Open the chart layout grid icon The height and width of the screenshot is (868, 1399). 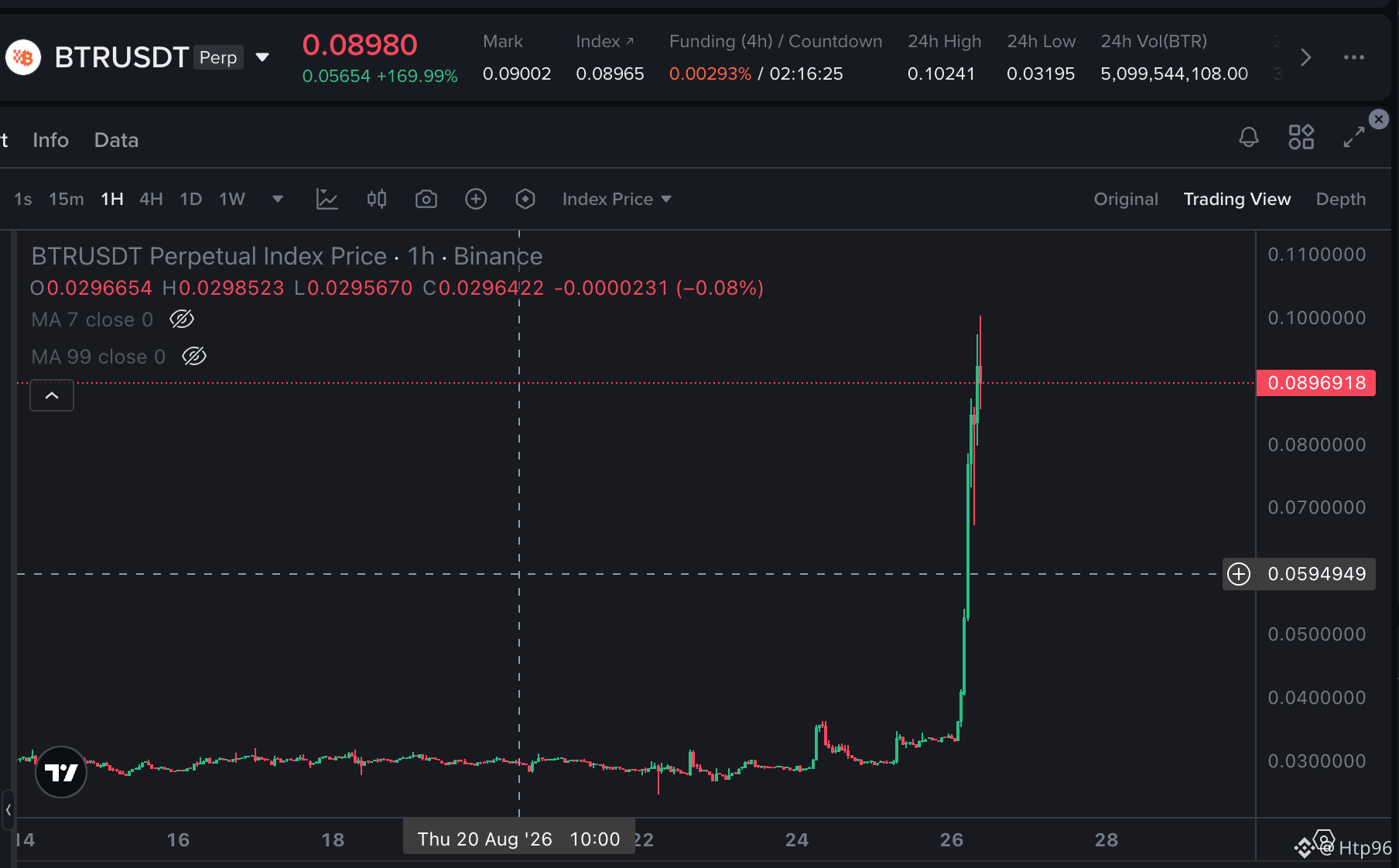(1302, 137)
